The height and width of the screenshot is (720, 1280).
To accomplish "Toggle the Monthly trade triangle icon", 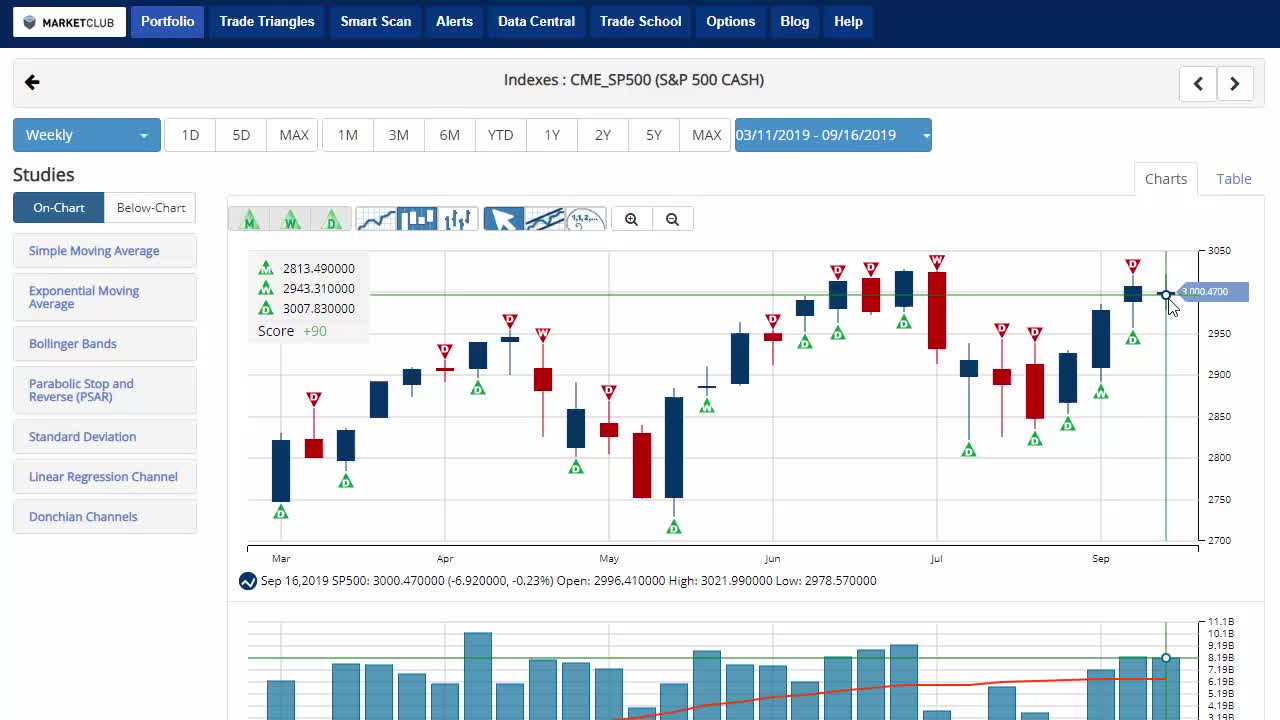I will [249, 219].
